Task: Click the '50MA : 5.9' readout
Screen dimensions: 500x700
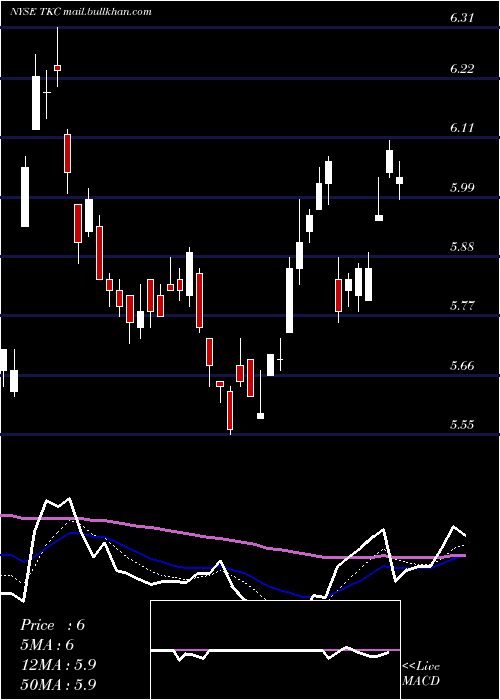Action: [x=58, y=684]
